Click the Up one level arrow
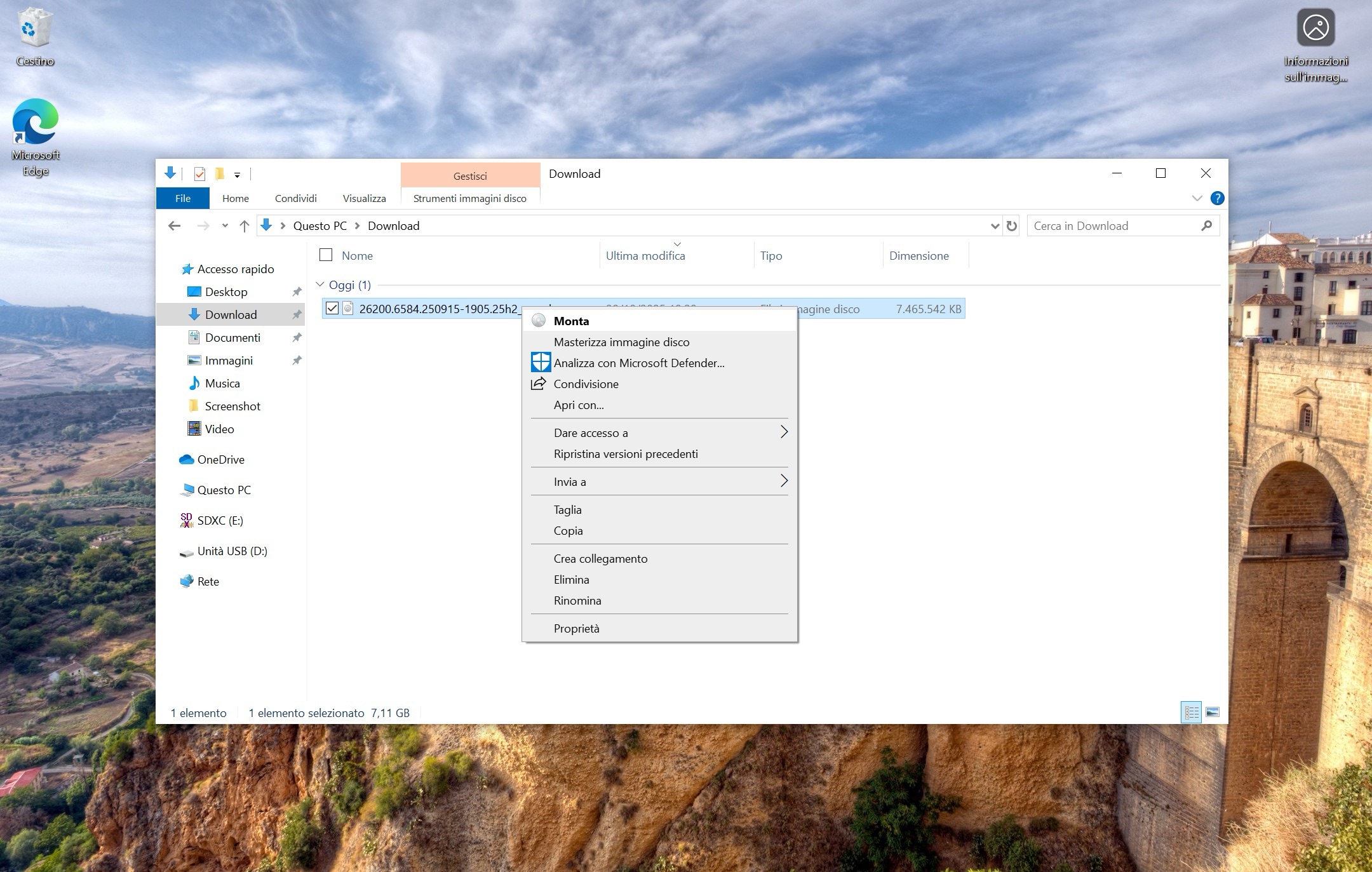 [x=245, y=226]
